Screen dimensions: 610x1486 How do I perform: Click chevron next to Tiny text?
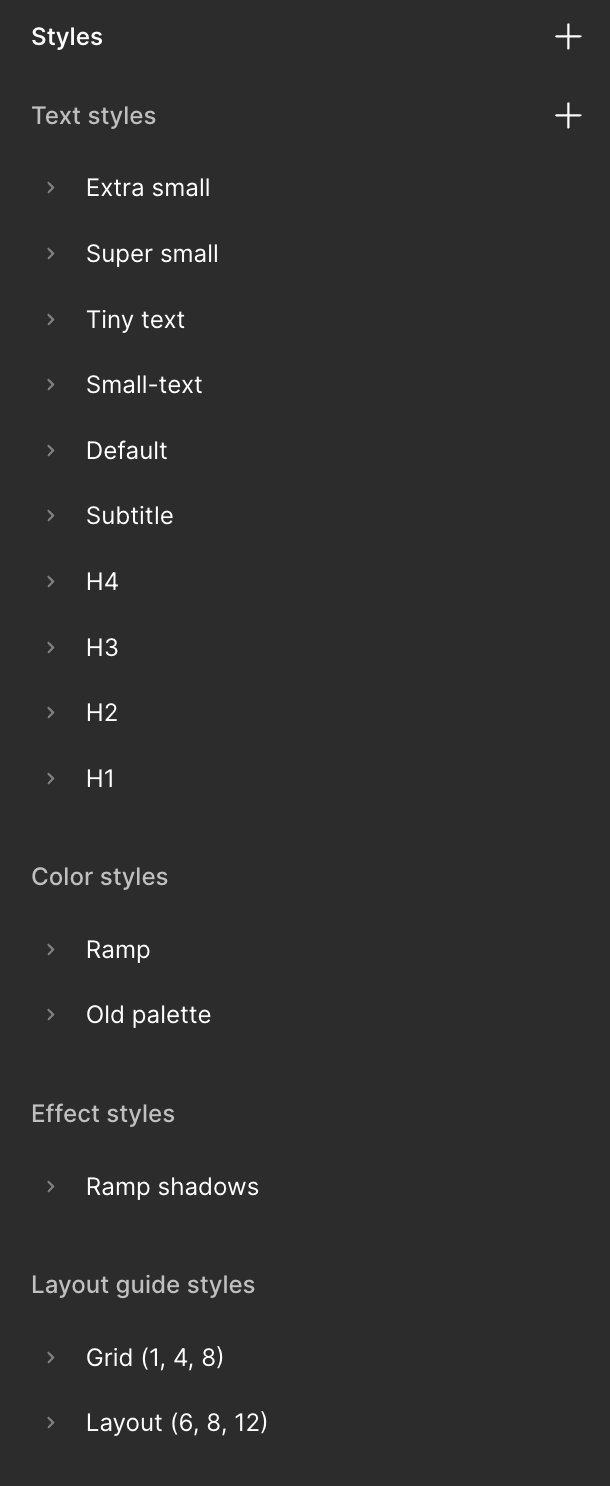(51, 320)
